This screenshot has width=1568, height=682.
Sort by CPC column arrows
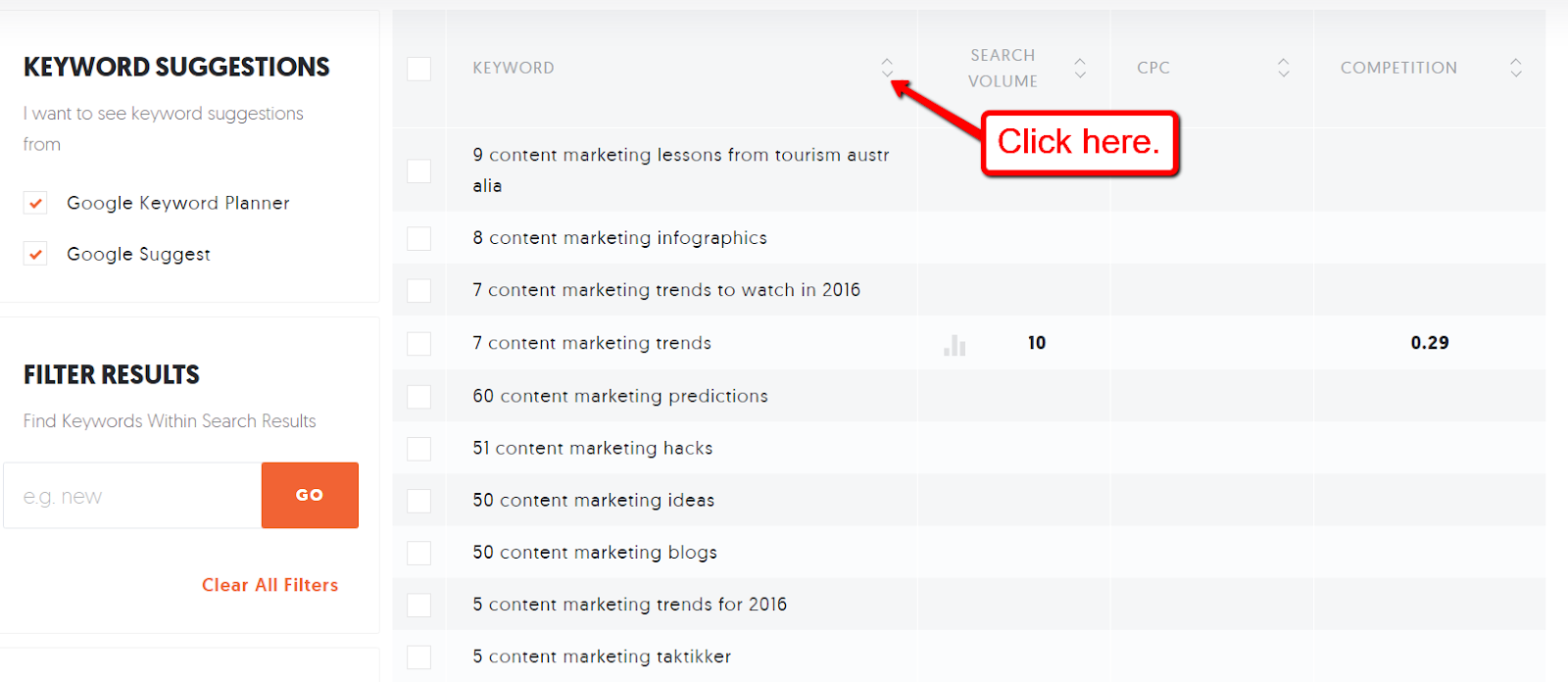1284,68
